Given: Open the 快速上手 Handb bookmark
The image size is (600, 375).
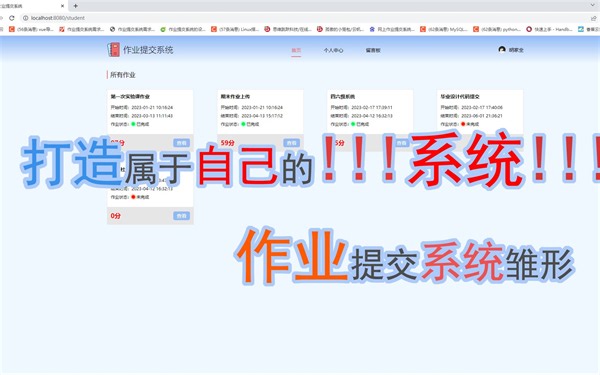Looking at the screenshot, I should pos(549,29).
